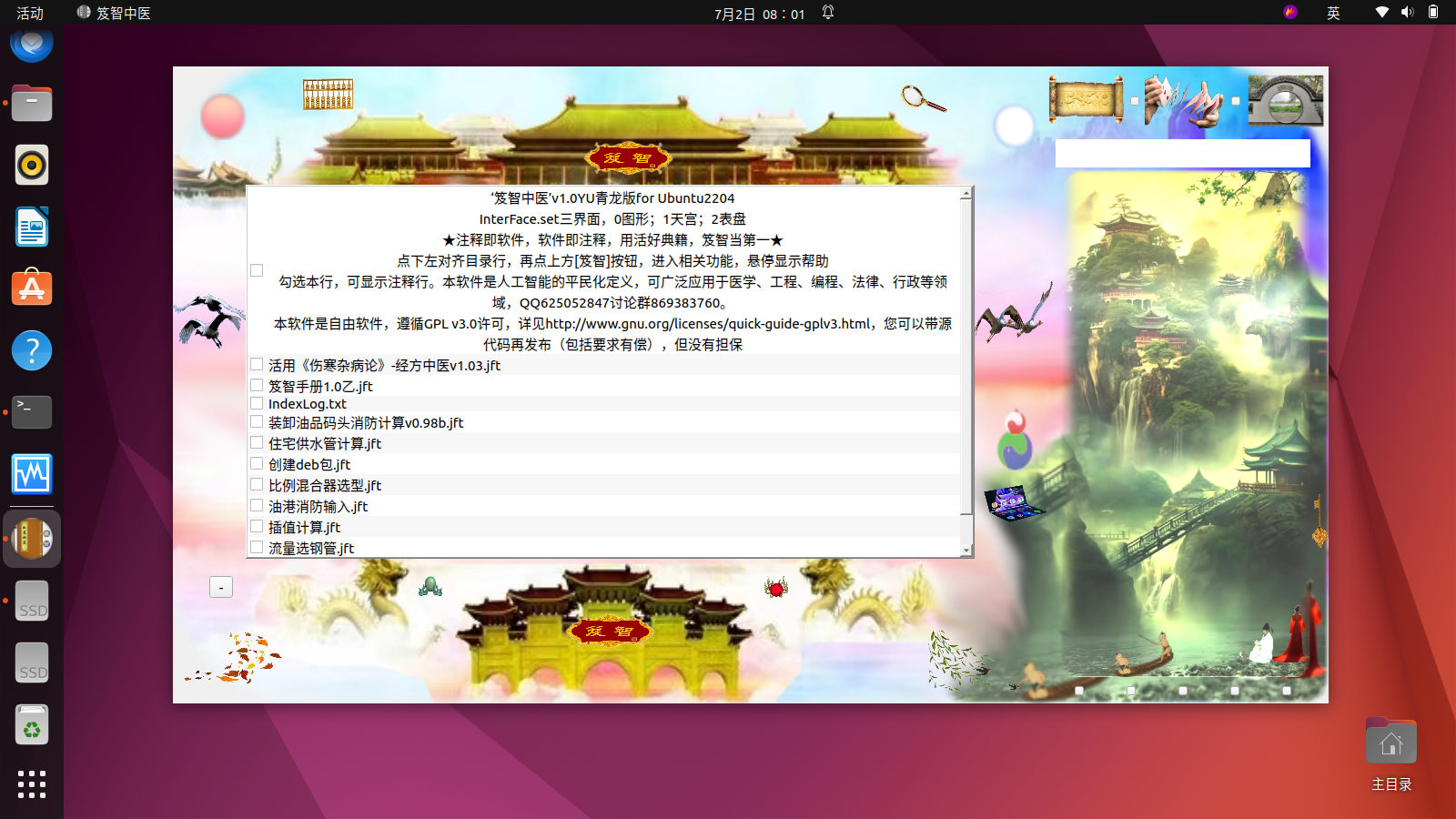Select the text 'IndexLog.txt'
The width and height of the screenshot is (1456, 819).
308,404
